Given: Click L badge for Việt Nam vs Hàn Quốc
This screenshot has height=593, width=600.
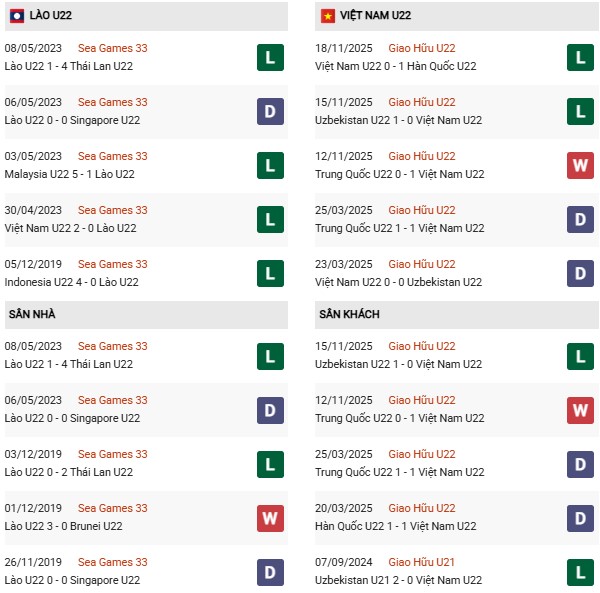Looking at the screenshot, I should click(x=580, y=57).
